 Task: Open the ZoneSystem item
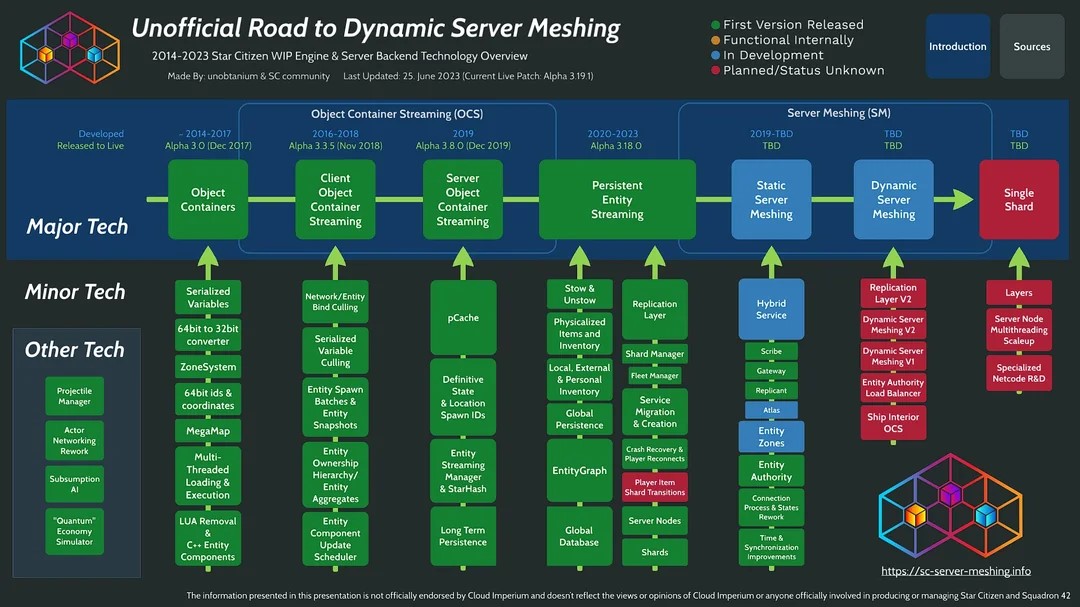pyautogui.click(x=208, y=367)
